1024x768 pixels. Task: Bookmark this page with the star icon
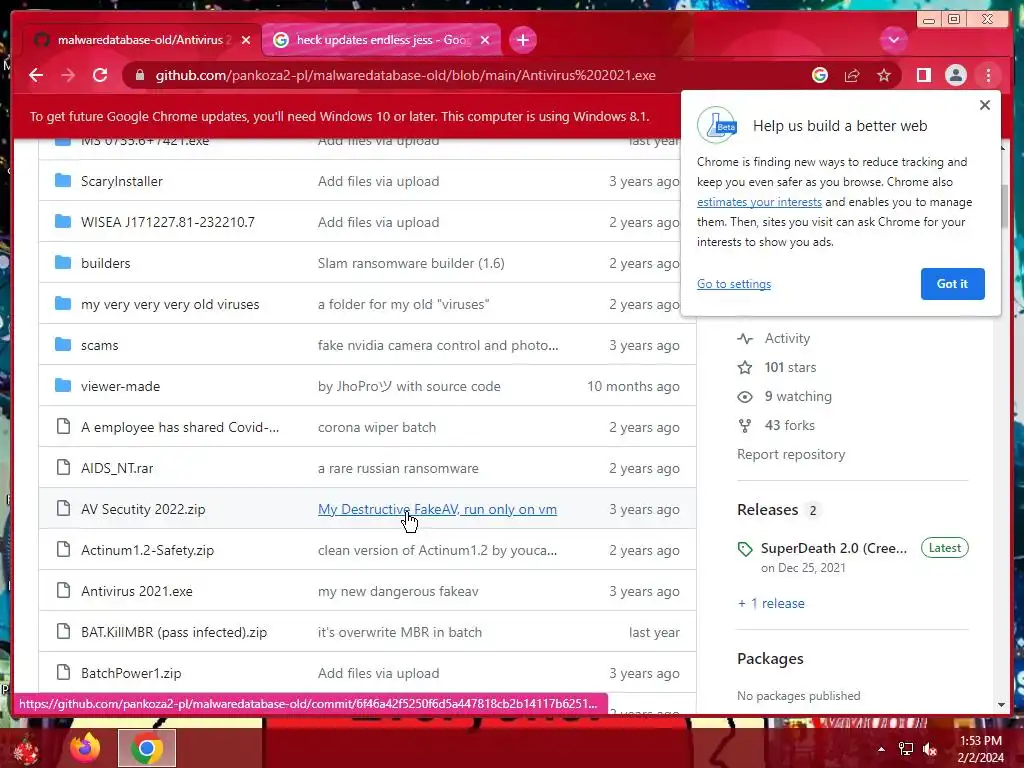tap(884, 76)
